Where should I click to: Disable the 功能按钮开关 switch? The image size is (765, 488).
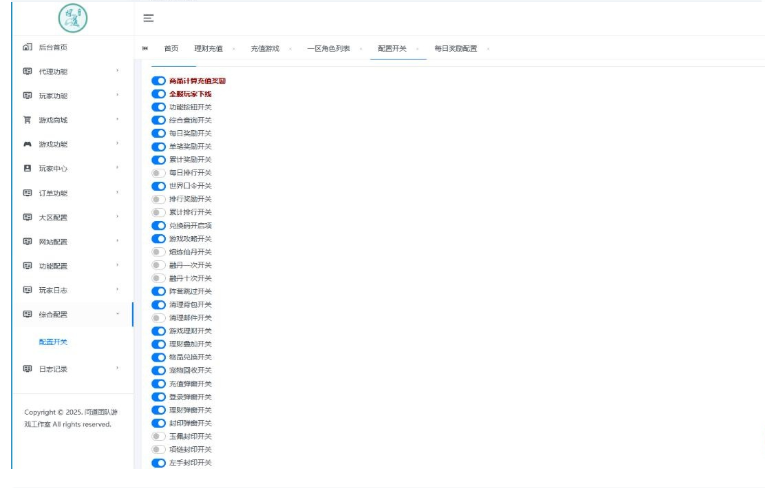point(159,107)
